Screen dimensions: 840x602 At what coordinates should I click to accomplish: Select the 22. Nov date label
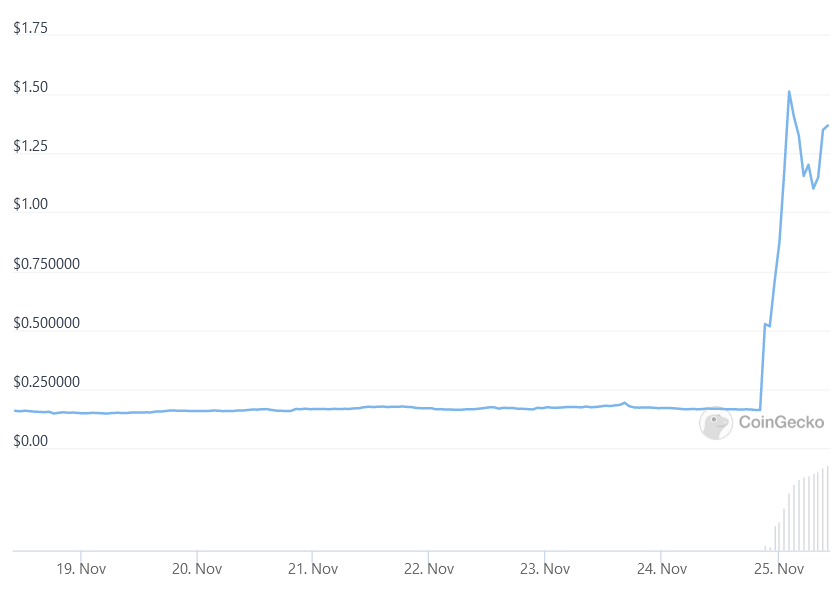click(429, 569)
